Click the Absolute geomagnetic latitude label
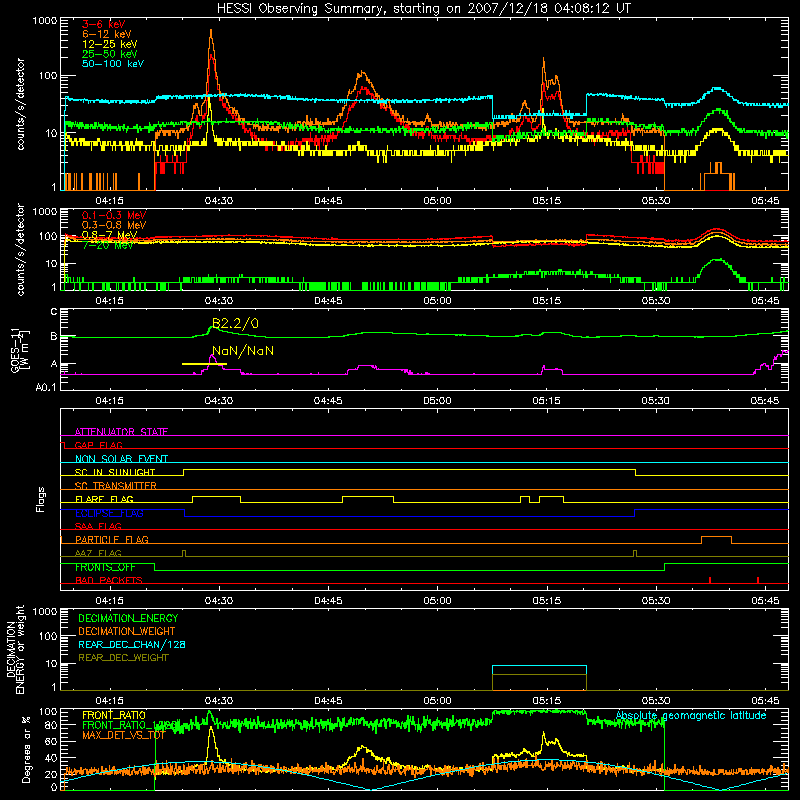 tap(691, 715)
